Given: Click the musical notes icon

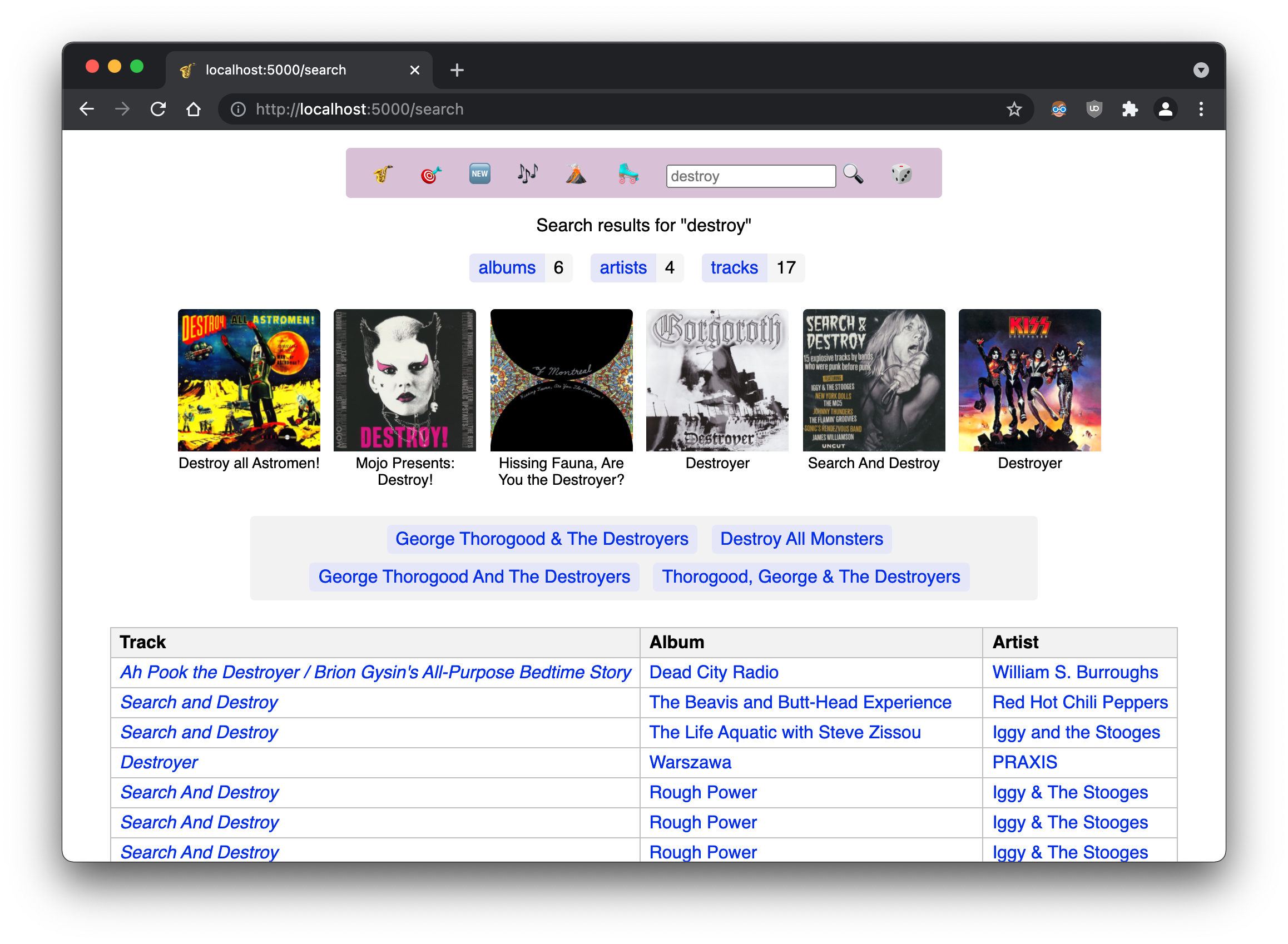Looking at the screenshot, I should pyautogui.click(x=528, y=173).
